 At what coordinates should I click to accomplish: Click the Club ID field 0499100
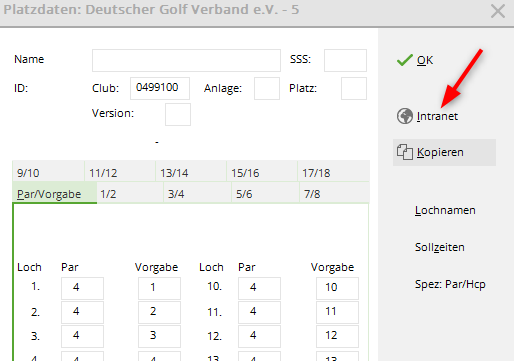coord(160,88)
